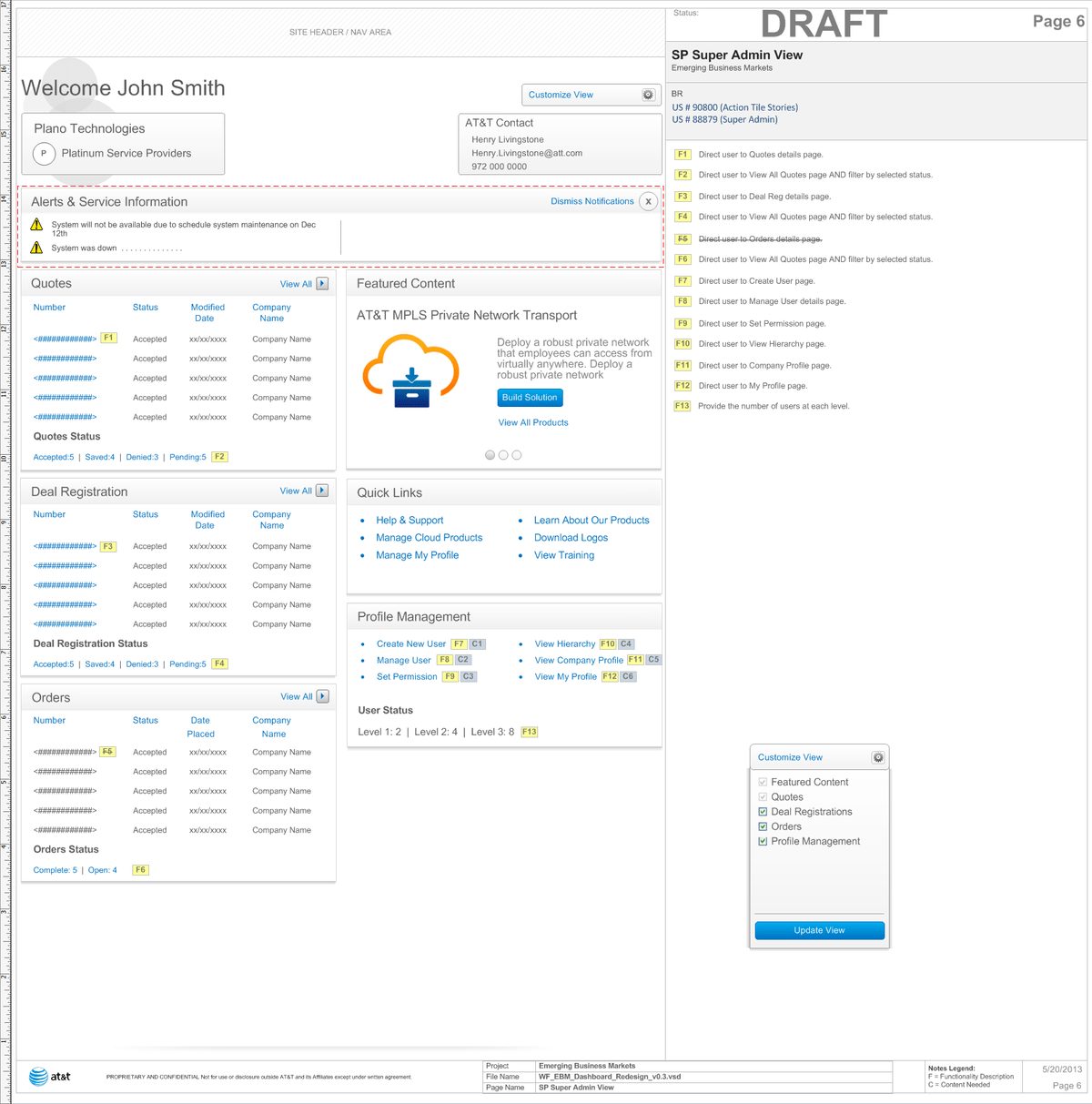Click gear icon in the Customize View popup

click(877, 757)
